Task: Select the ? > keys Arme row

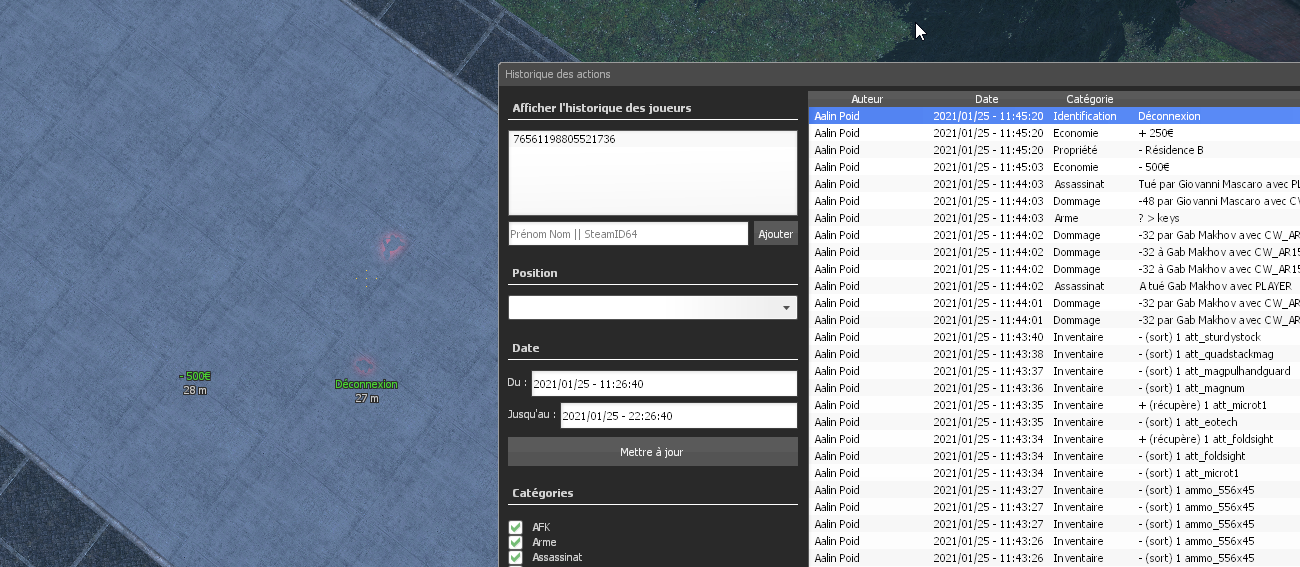Action: 1054,218
